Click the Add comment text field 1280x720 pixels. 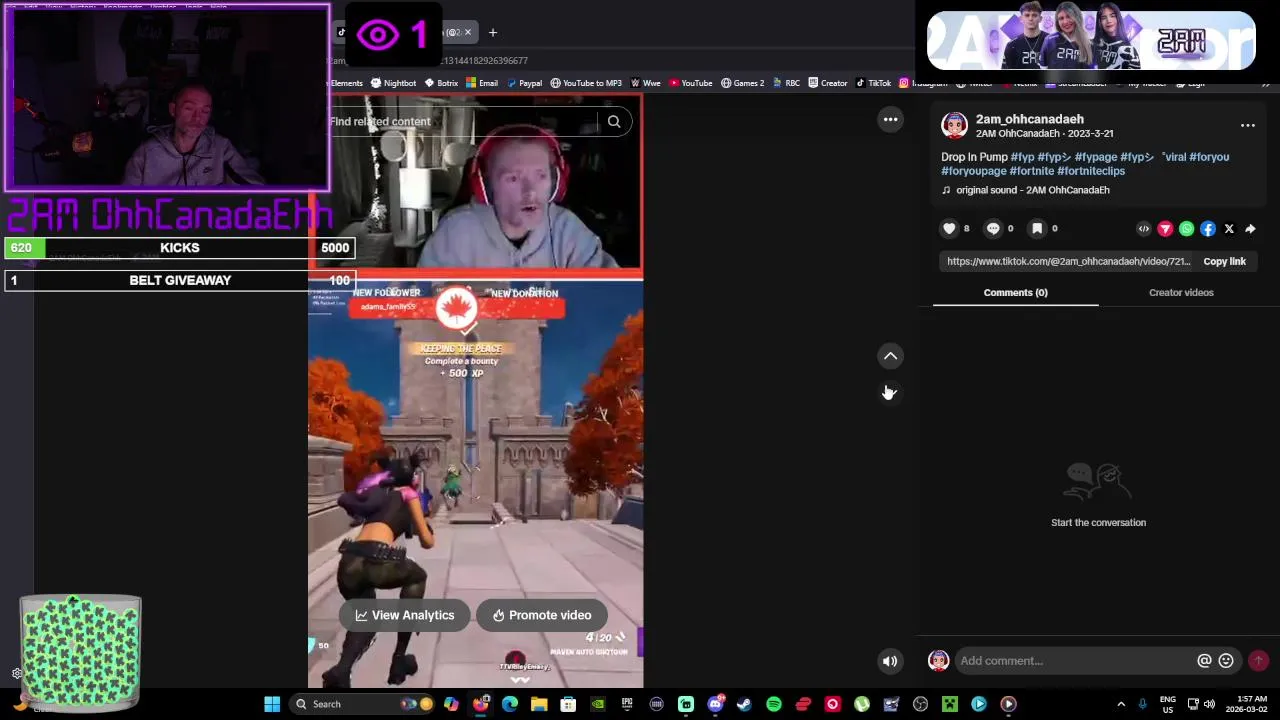[1075, 661]
